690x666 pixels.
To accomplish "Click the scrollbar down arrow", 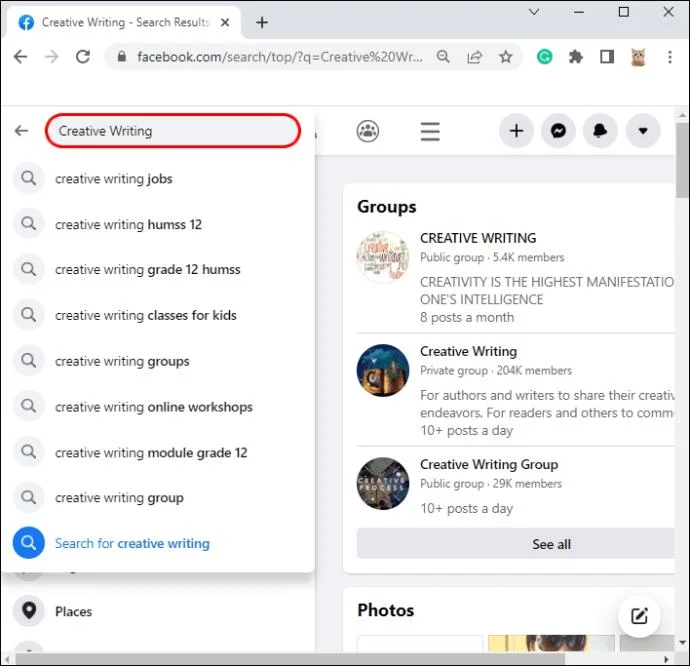I will [683, 642].
